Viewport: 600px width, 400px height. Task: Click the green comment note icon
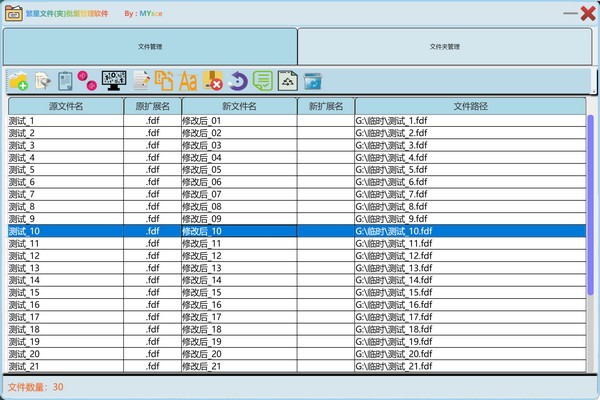point(262,81)
